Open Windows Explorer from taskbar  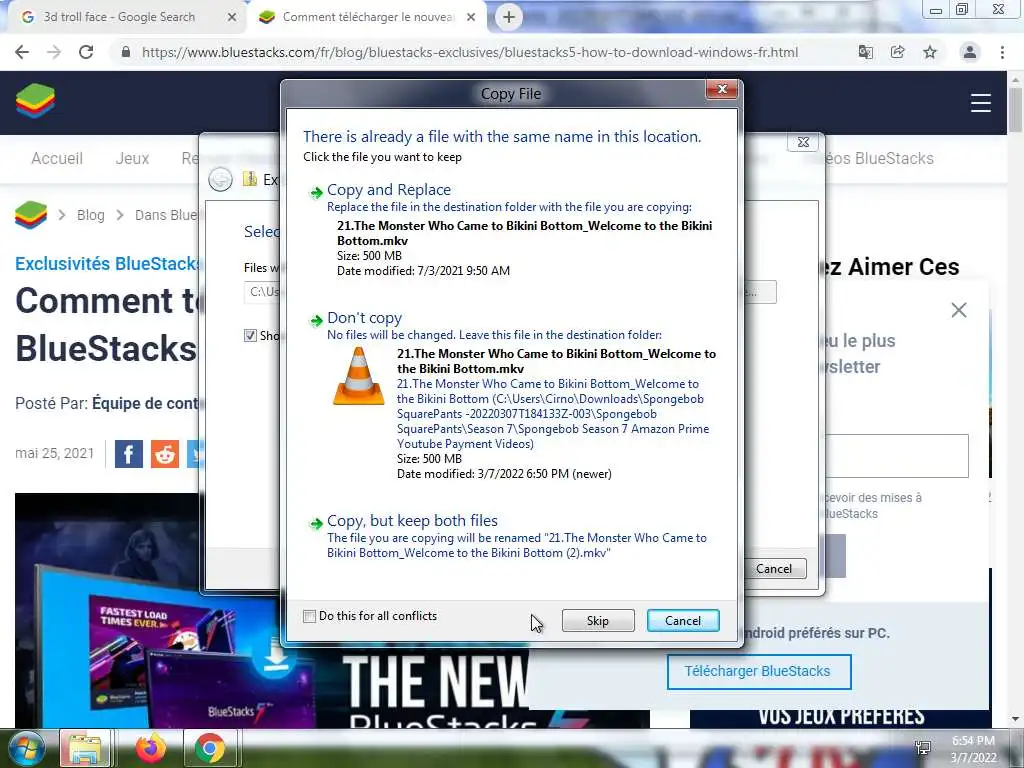click(86, 748)
